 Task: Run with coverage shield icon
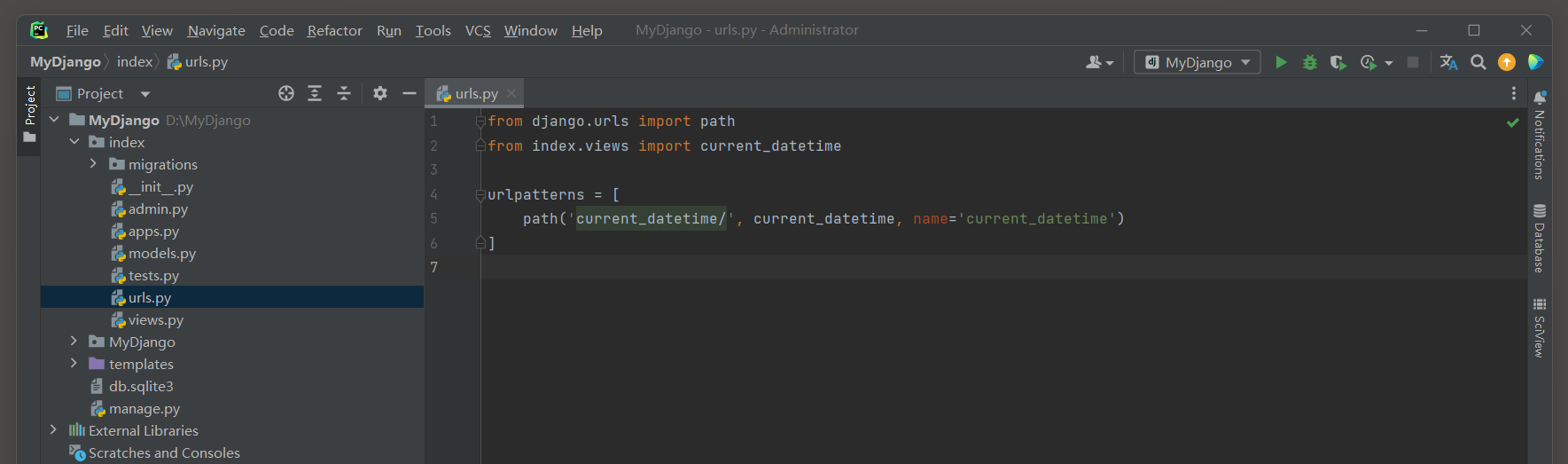[x=1338, y=62]
